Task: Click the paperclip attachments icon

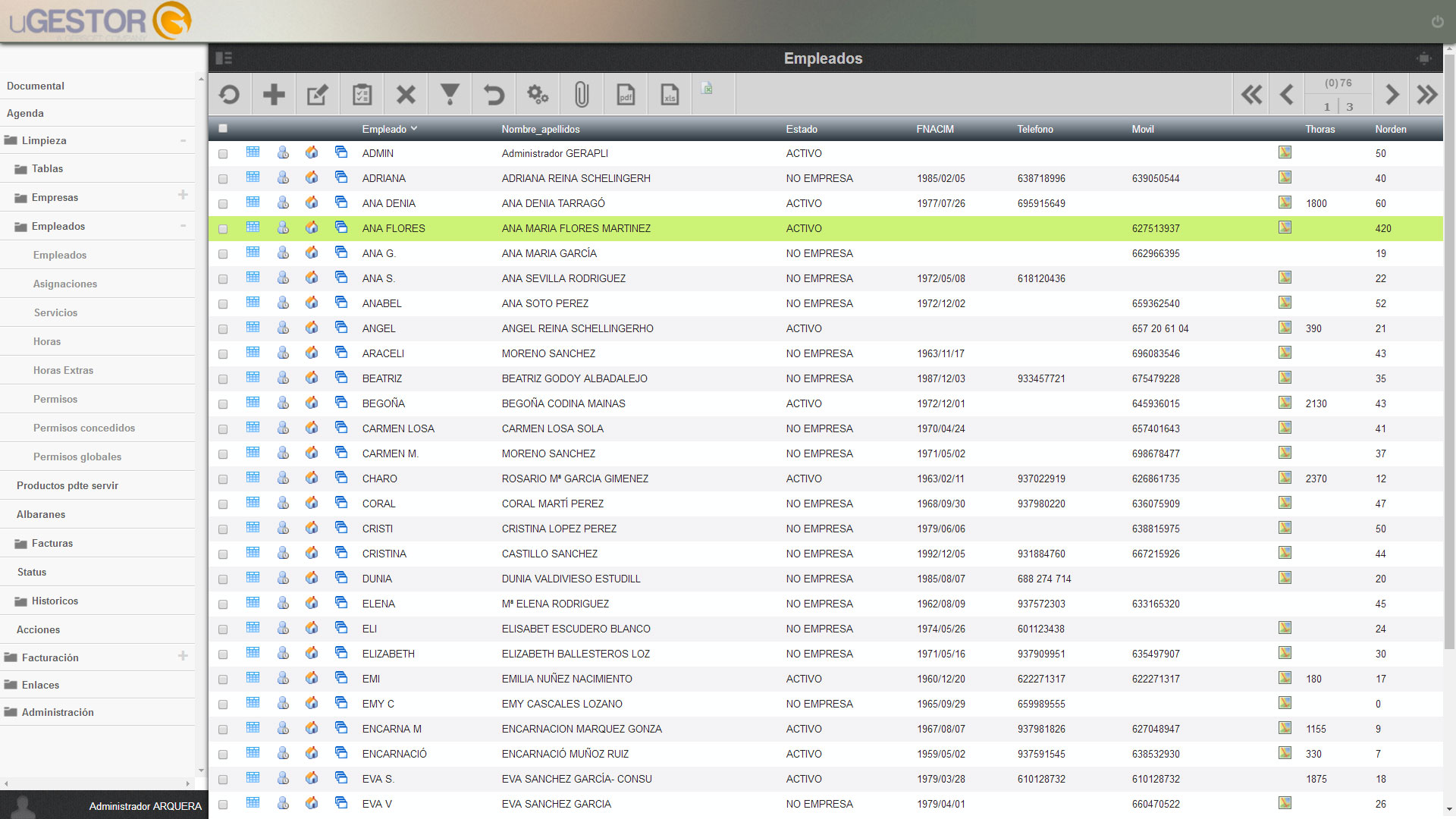Action: 582,95
